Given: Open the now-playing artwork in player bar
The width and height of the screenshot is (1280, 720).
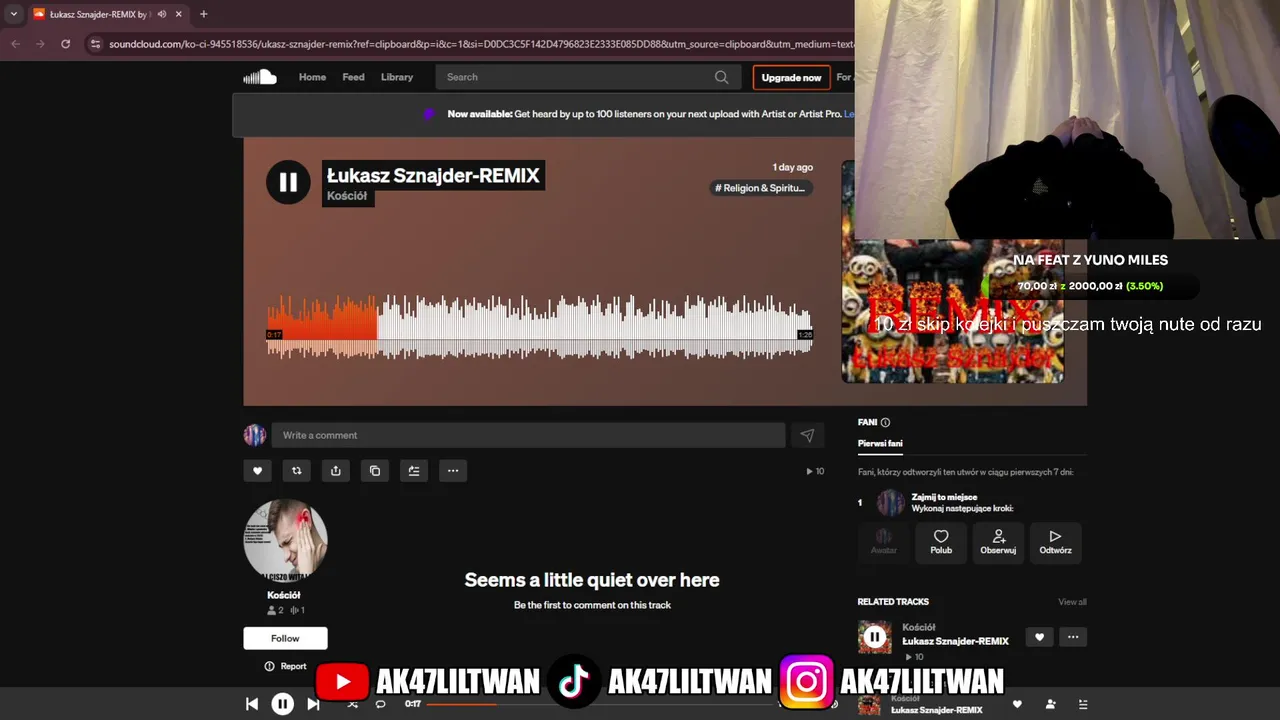Looking at the screenshot, I should 870,704.
